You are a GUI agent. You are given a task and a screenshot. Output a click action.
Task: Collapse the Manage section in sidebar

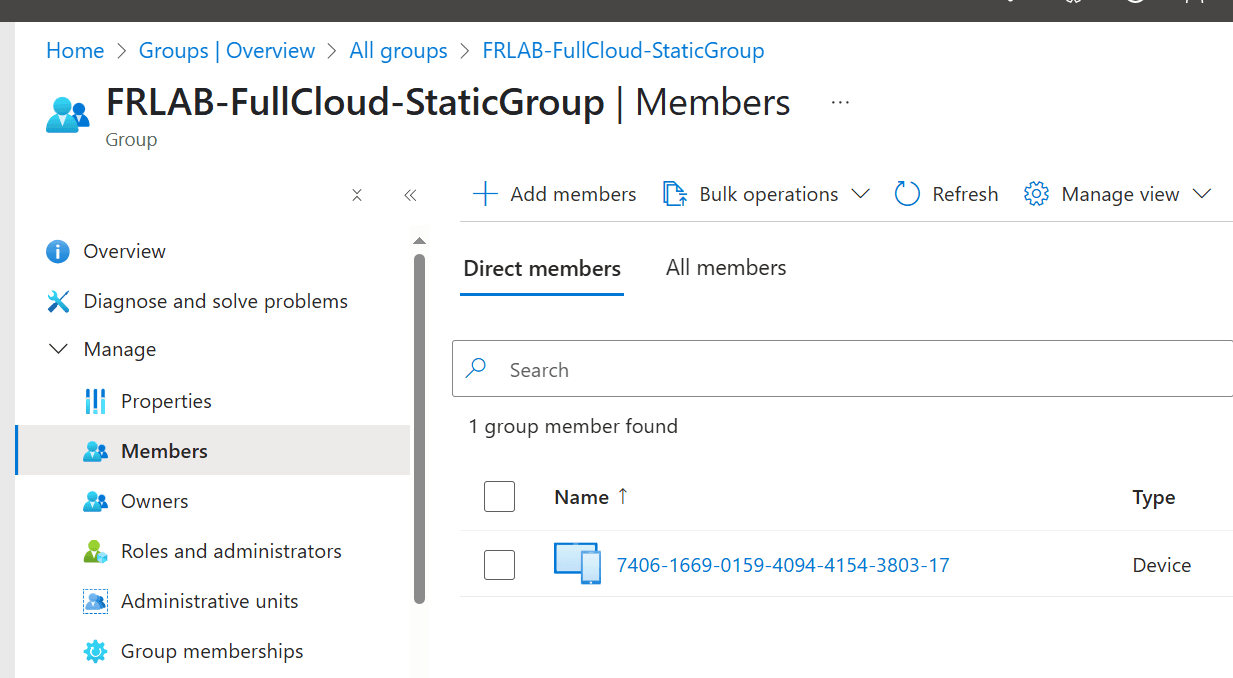pos(59,349)
